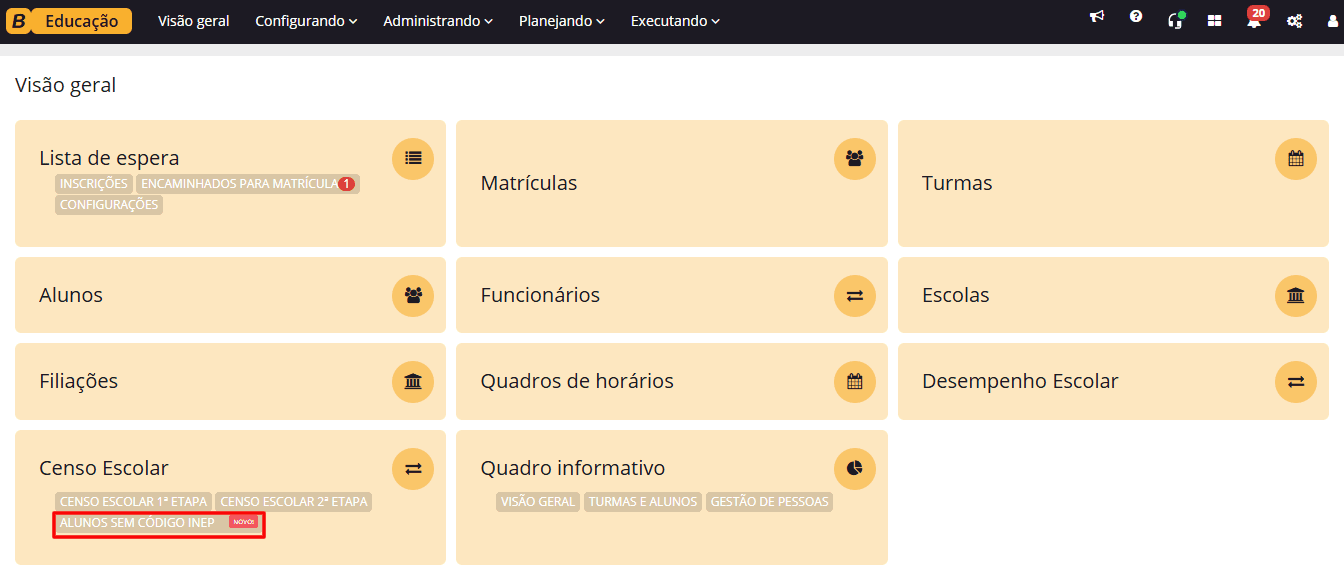Open the headset support icon
This screenshot has width=1344, height=571.
point(1176,20)
